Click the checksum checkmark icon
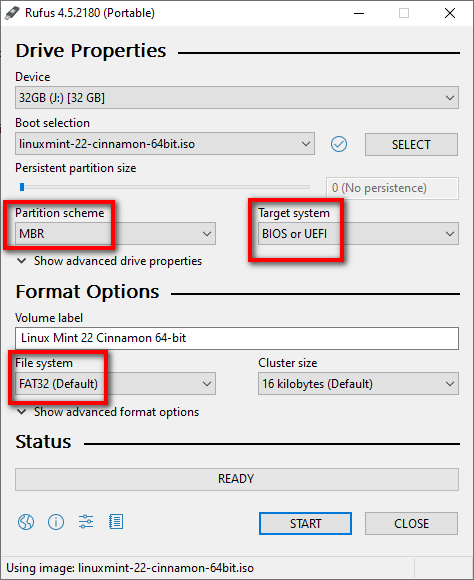This screenshot has width=474, height=580. [x=339, y=144]
